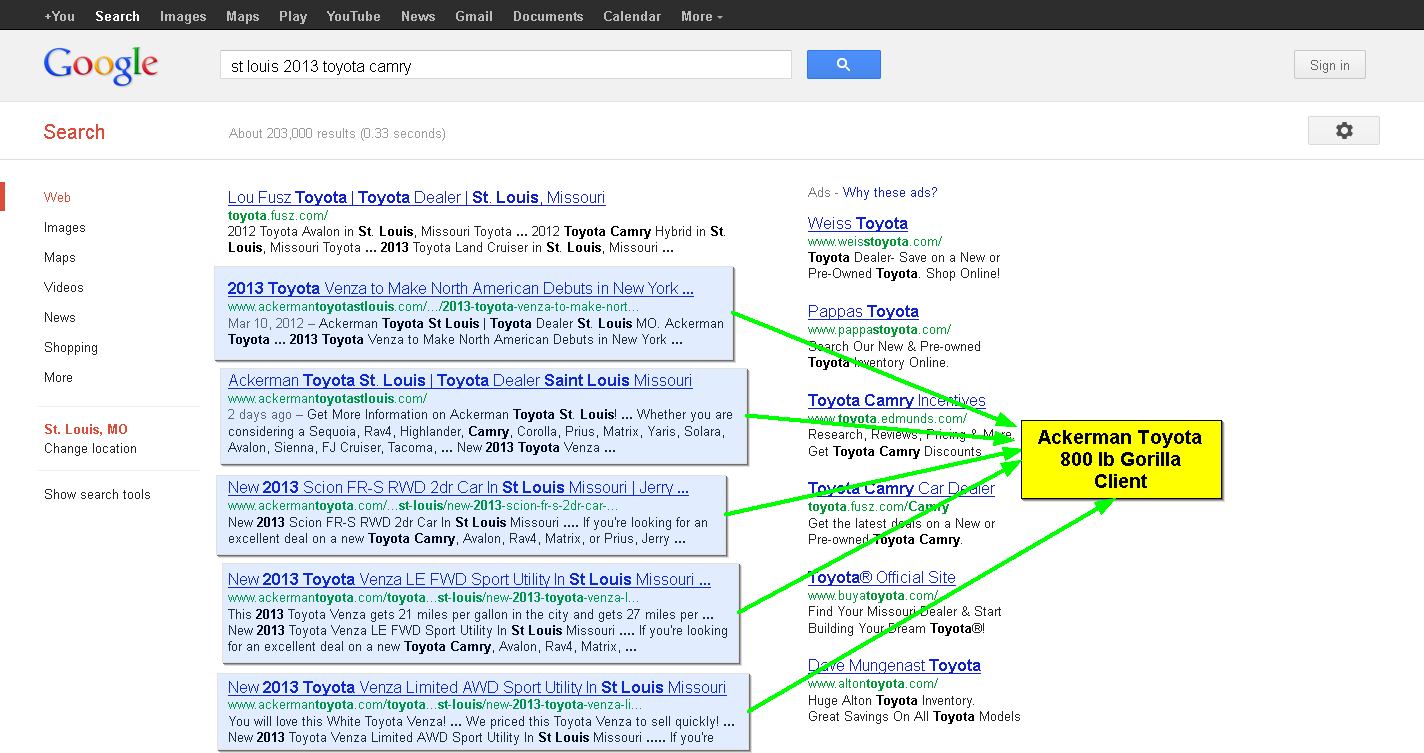Open YouTube from the top navigation bar

click(x=353, y=16)
